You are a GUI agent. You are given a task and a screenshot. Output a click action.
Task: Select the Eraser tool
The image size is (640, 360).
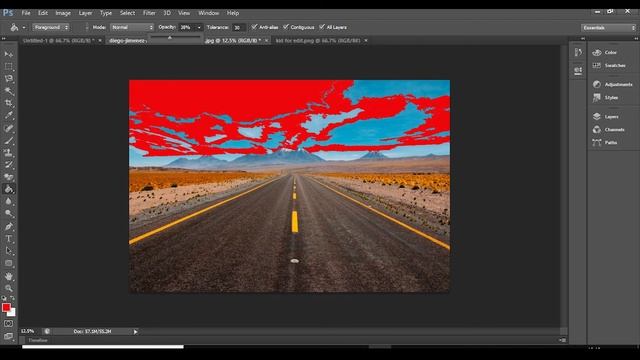[x=9, y=177]
